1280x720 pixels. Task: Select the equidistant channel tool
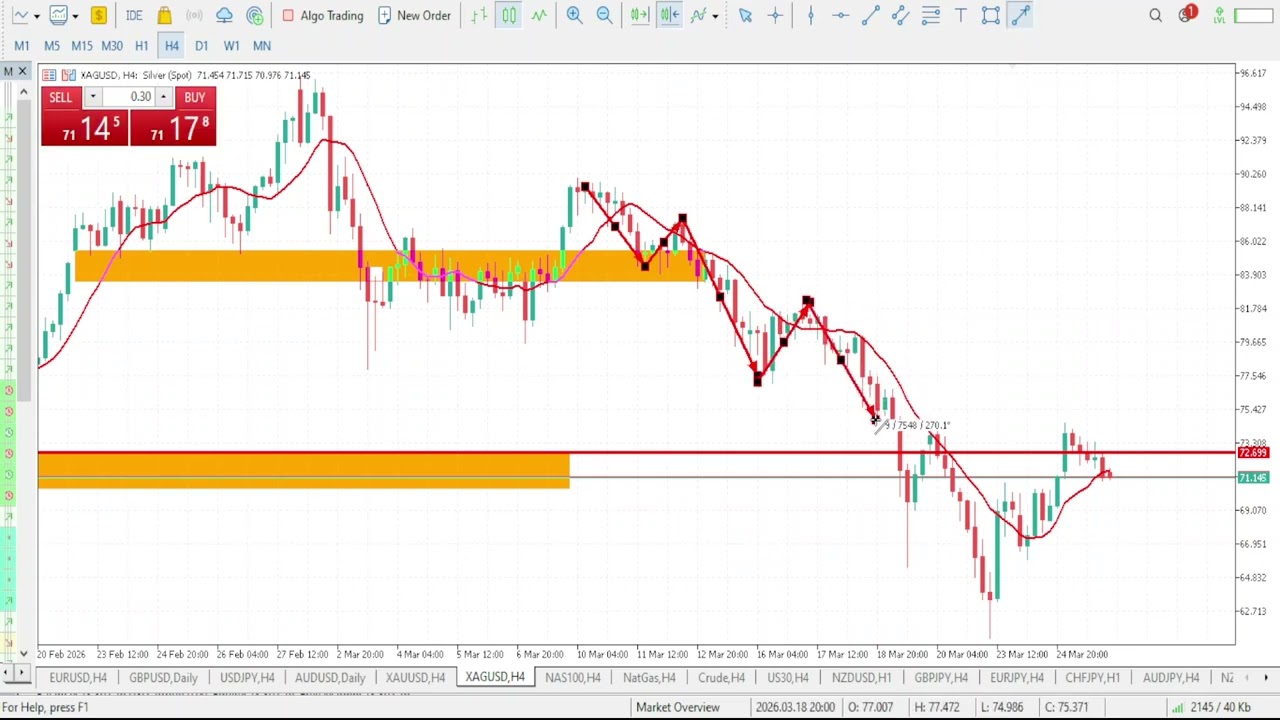(900, 15)
